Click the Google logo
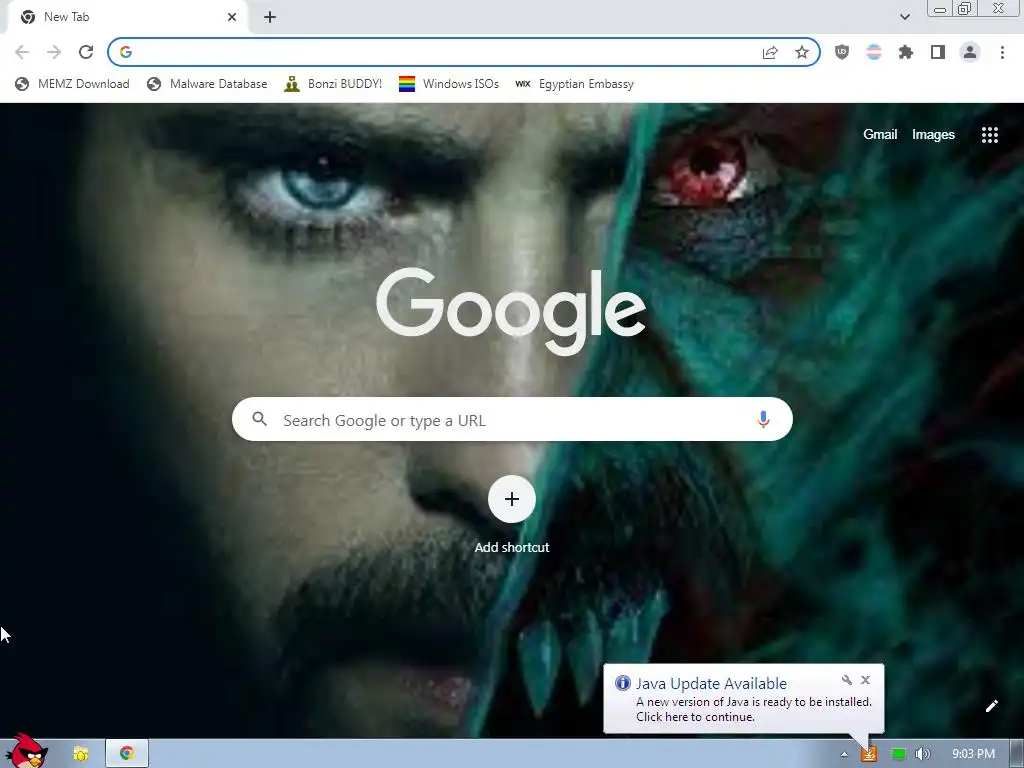This screenshot has width=1024, height=768. [x=511, y=312]
